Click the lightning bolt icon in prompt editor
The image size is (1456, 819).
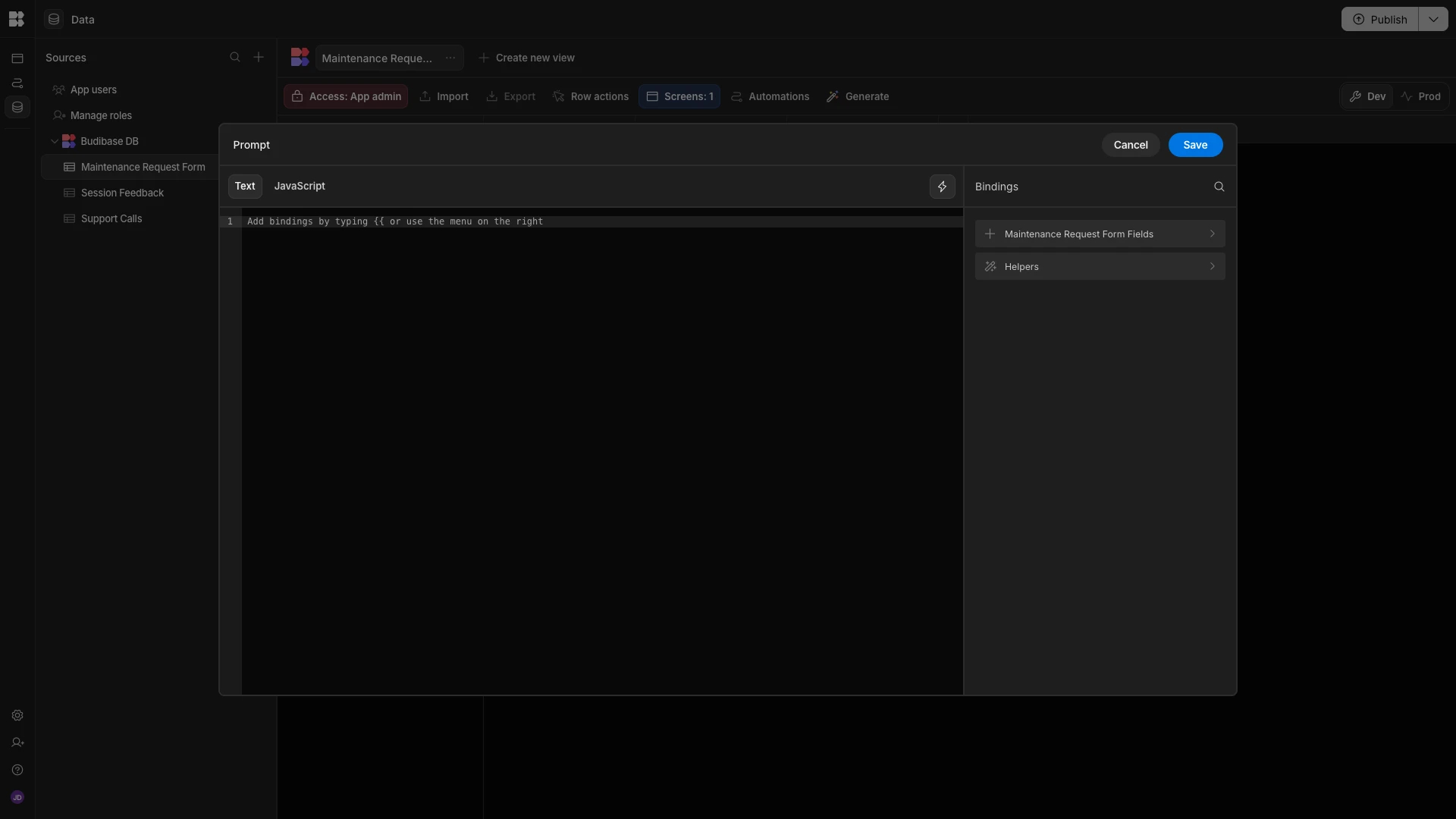point(942,187)
